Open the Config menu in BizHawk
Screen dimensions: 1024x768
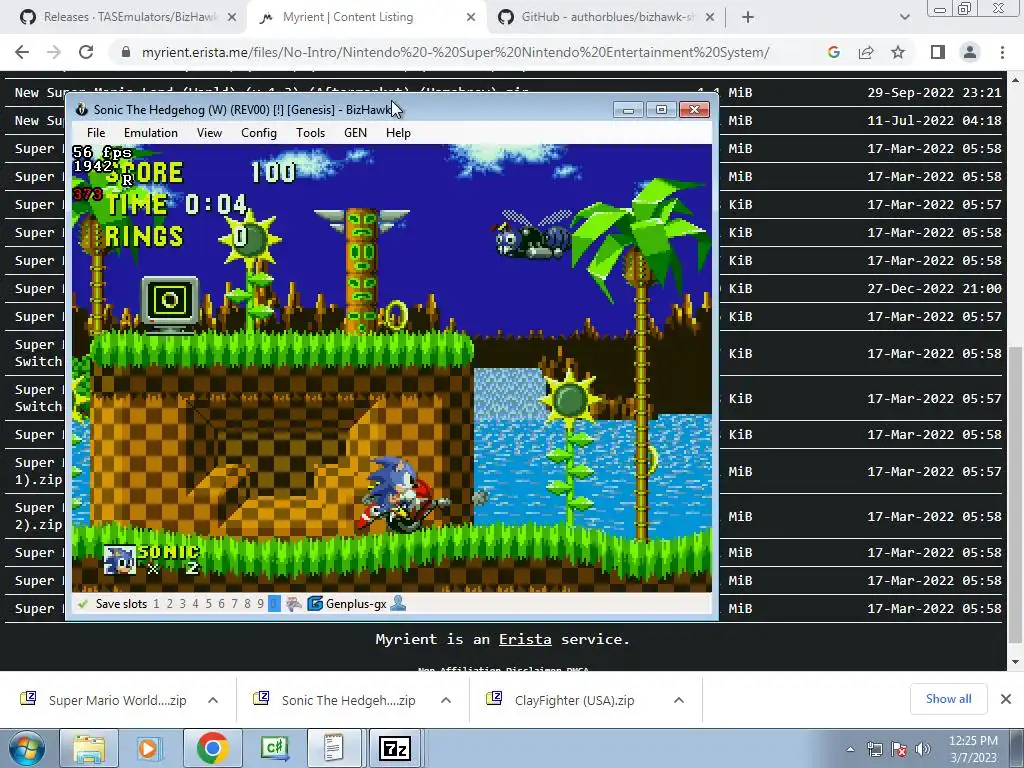tap(259, 133)
